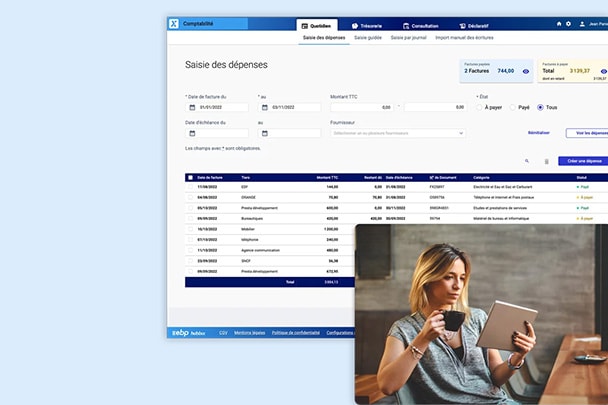
Task: Select the 'Payé' radio option
Action: pyautogui.click(x=513, y=107)
